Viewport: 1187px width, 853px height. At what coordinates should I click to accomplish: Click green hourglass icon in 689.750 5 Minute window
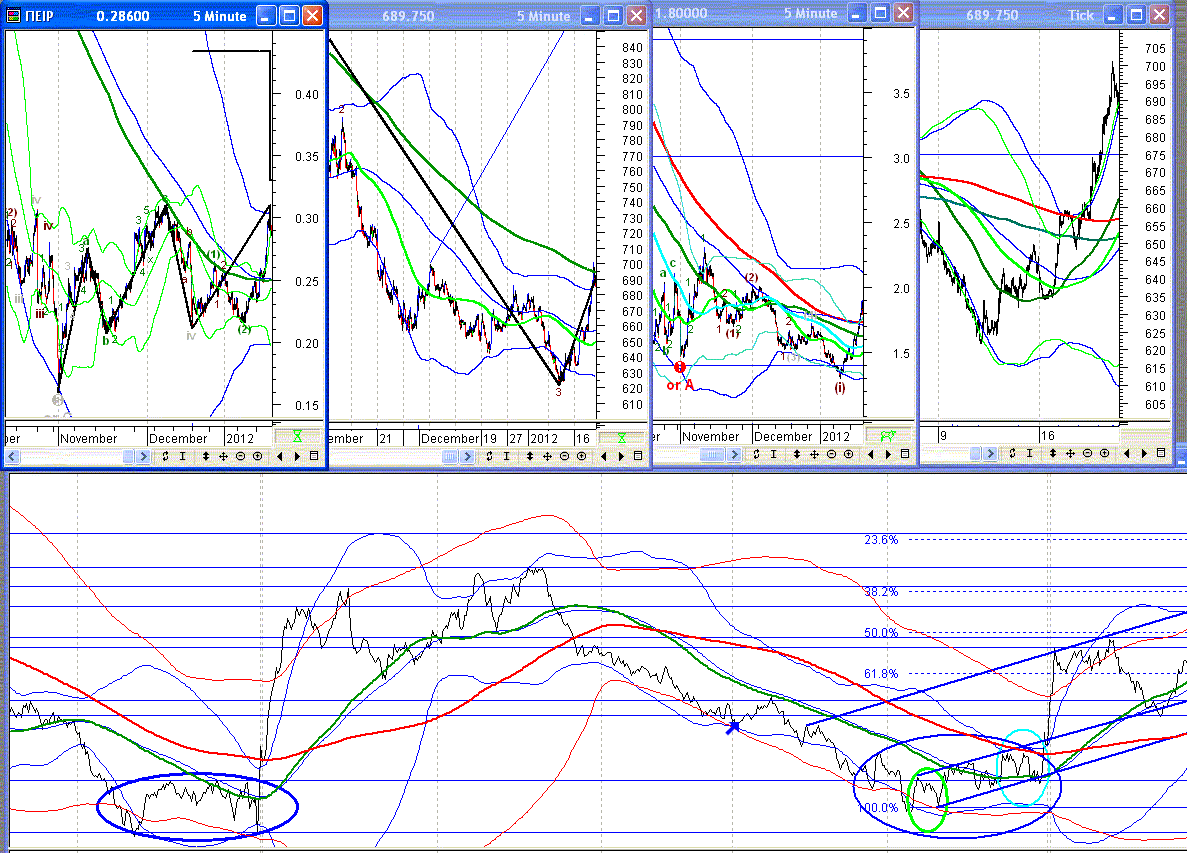[x=622, y=438]
